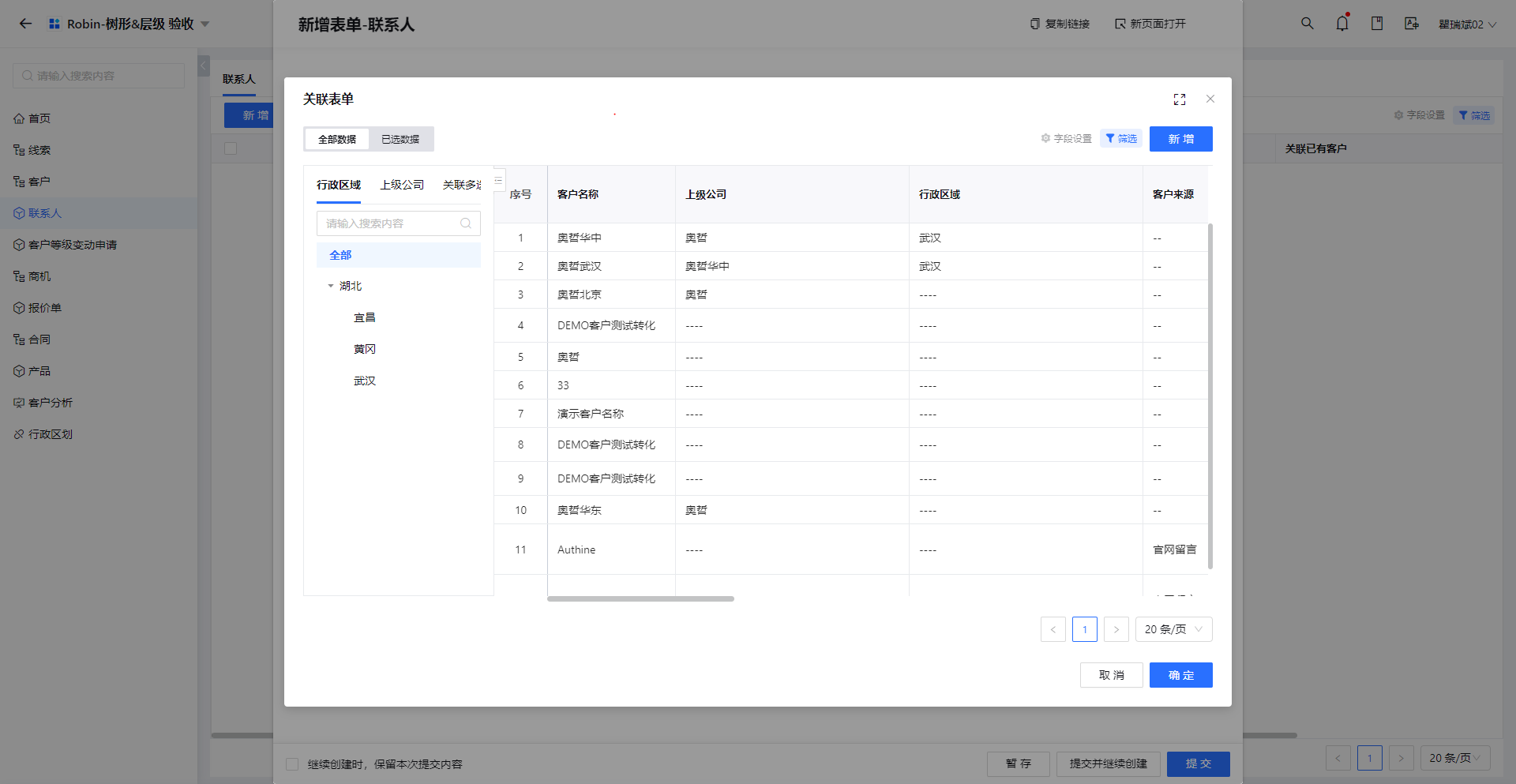
Task: Switch to 全部数据 tab
Action: [337, 139]
